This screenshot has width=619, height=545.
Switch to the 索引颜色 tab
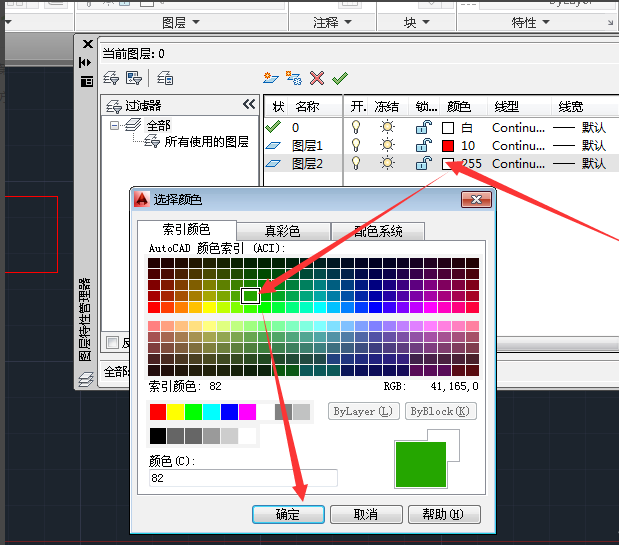(x=186, y=230)
